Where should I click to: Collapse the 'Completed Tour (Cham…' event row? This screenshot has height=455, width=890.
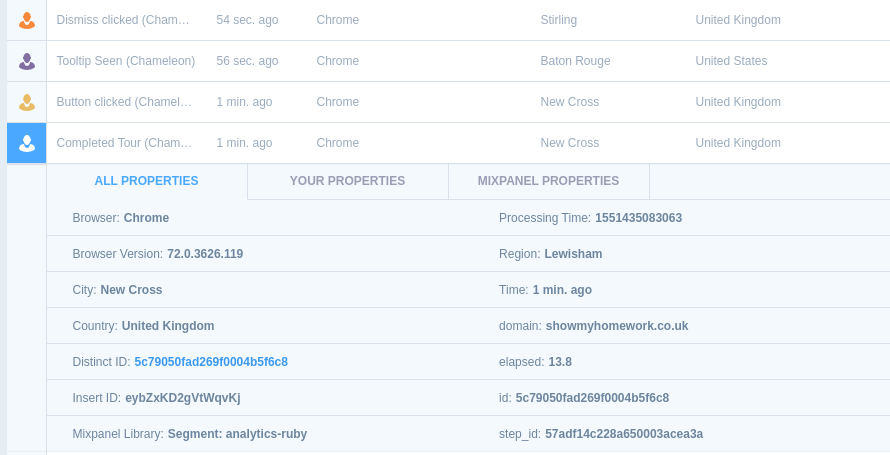point(124,143)
